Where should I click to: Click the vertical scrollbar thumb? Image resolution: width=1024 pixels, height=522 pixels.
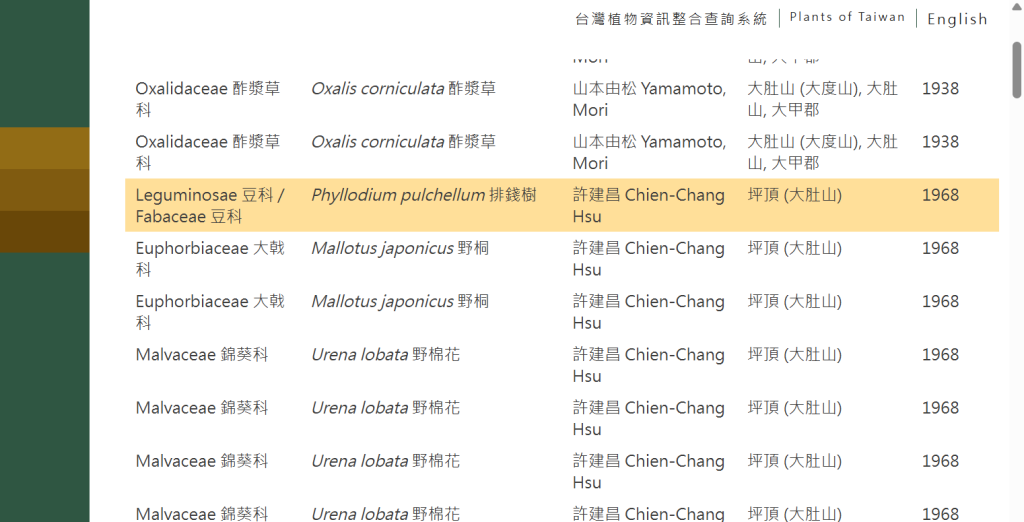pos(1016,70)
